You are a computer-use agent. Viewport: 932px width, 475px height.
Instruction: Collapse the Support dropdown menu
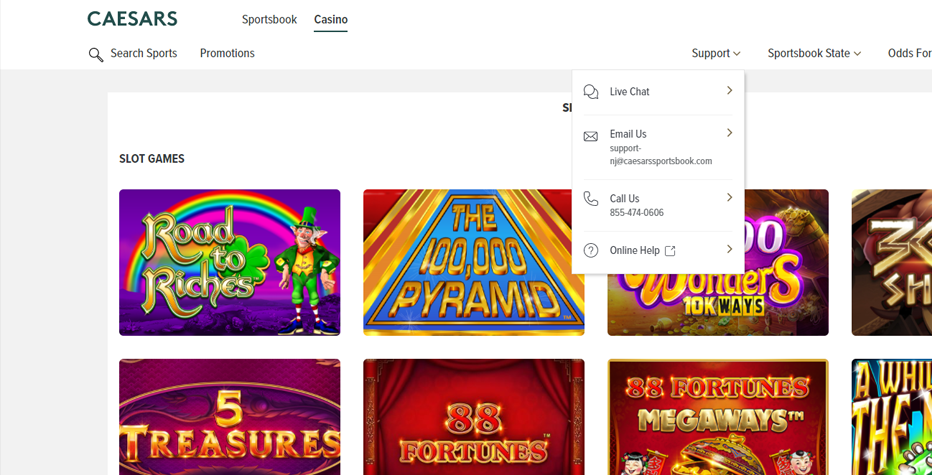716,53
